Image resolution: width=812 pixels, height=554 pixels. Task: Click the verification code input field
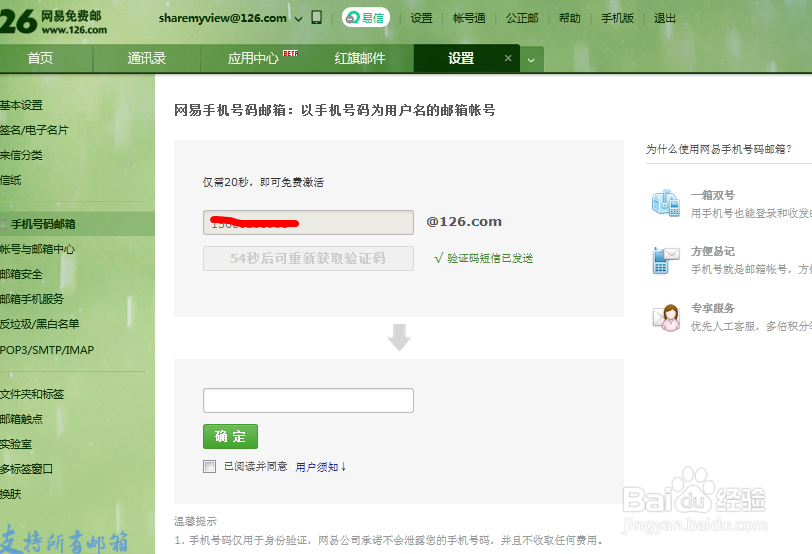click(x=308, y=400)
